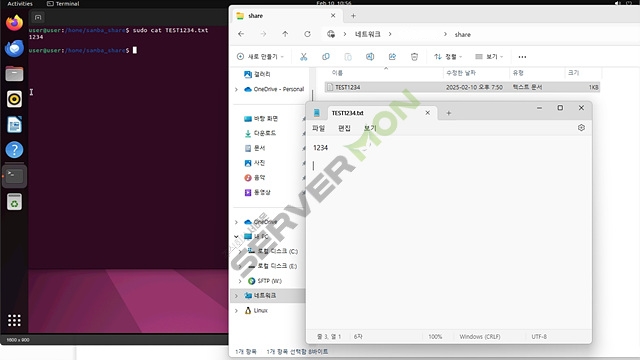Open Trash icon in Ubuntu dock
Image resolution: width=640 pixels, height=360 pixels.
pos(14,202)
